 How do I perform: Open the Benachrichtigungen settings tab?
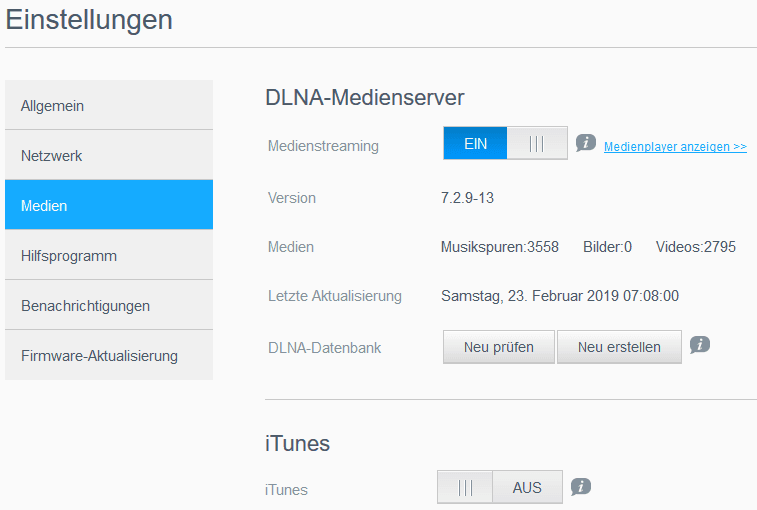coord(109,305)
